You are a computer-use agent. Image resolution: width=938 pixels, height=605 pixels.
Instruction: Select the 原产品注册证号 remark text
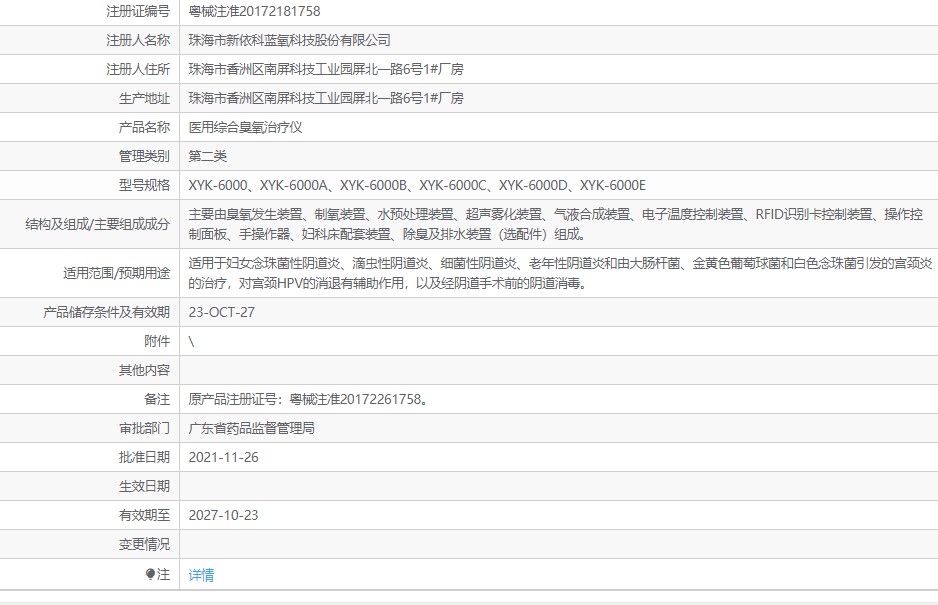point(309,399)
